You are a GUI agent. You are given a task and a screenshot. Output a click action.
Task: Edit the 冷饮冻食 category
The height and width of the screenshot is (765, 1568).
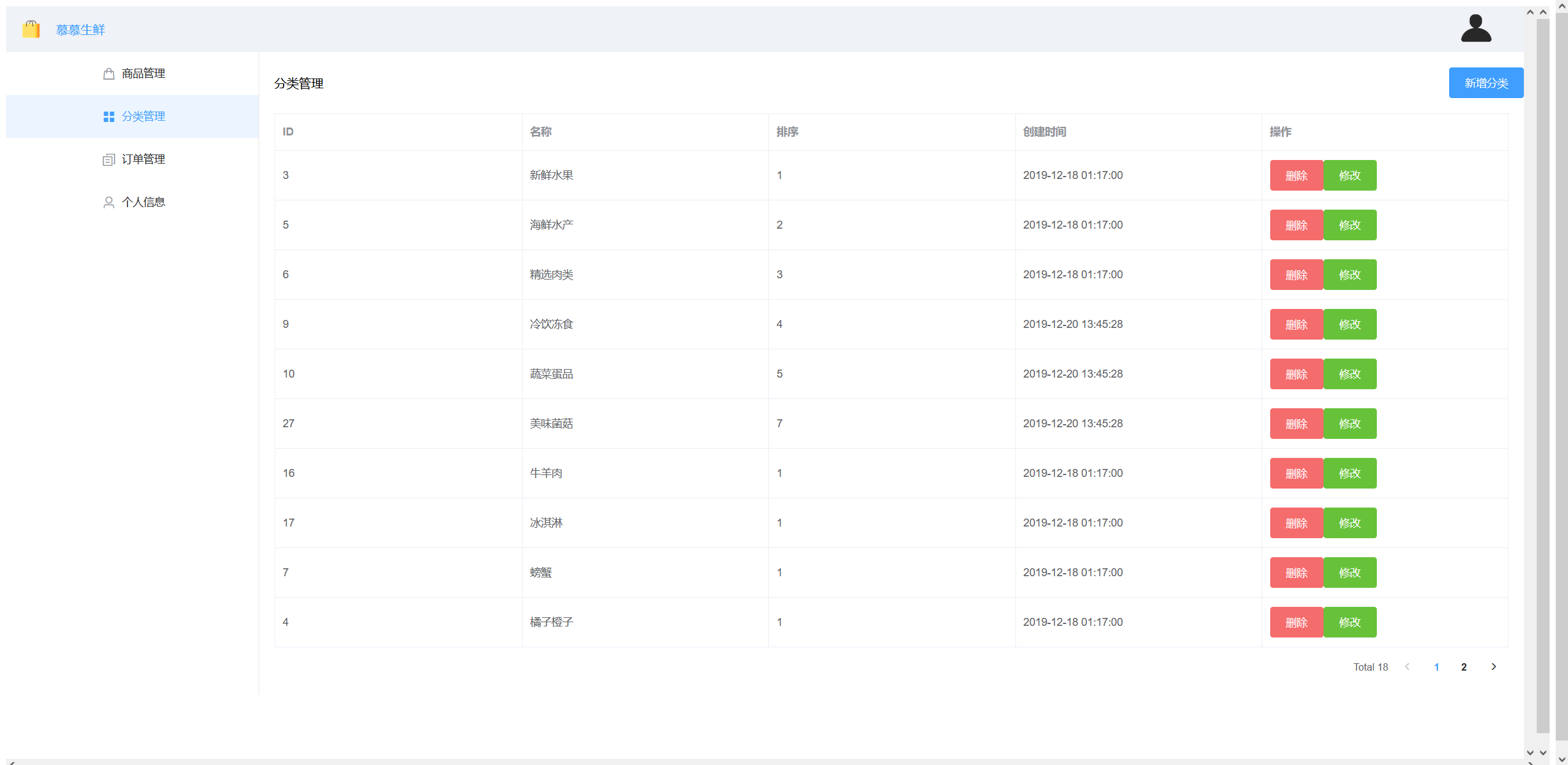[1350, 324]
